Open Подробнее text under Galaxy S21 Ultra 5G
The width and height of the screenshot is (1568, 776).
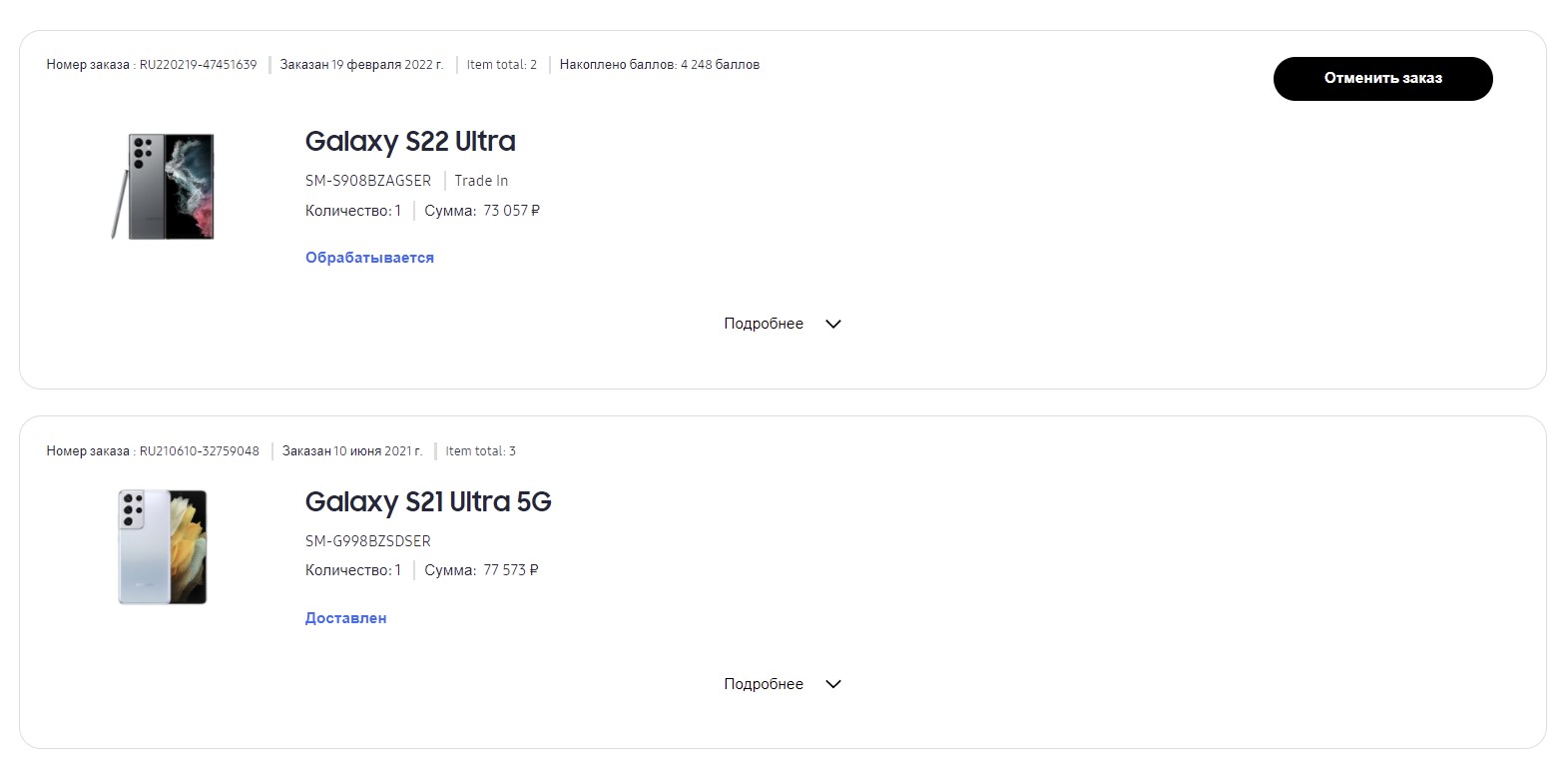(x=764, y=684)
